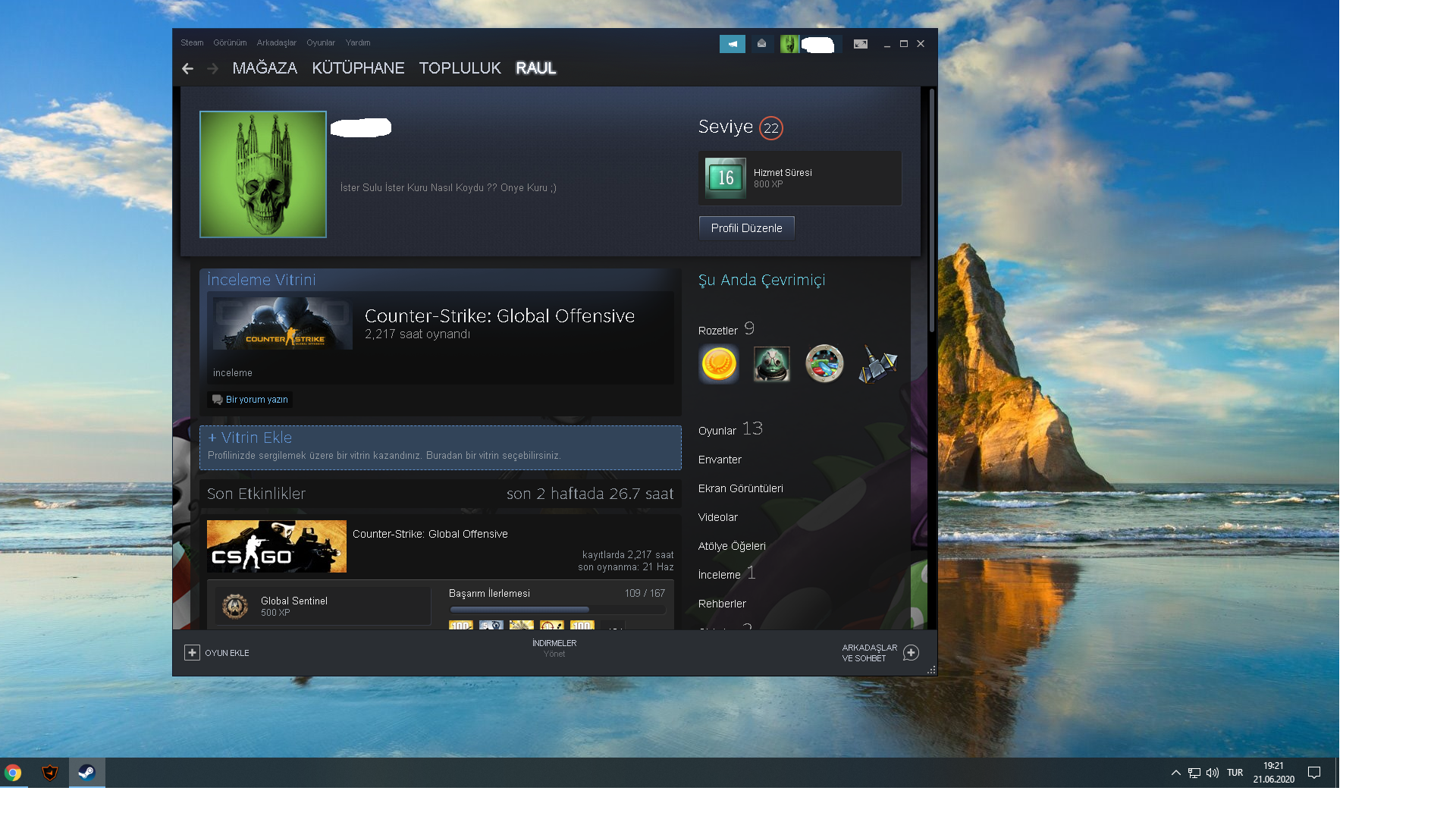
Task: Open the gold coin community badge
Action: click(719, 364)
